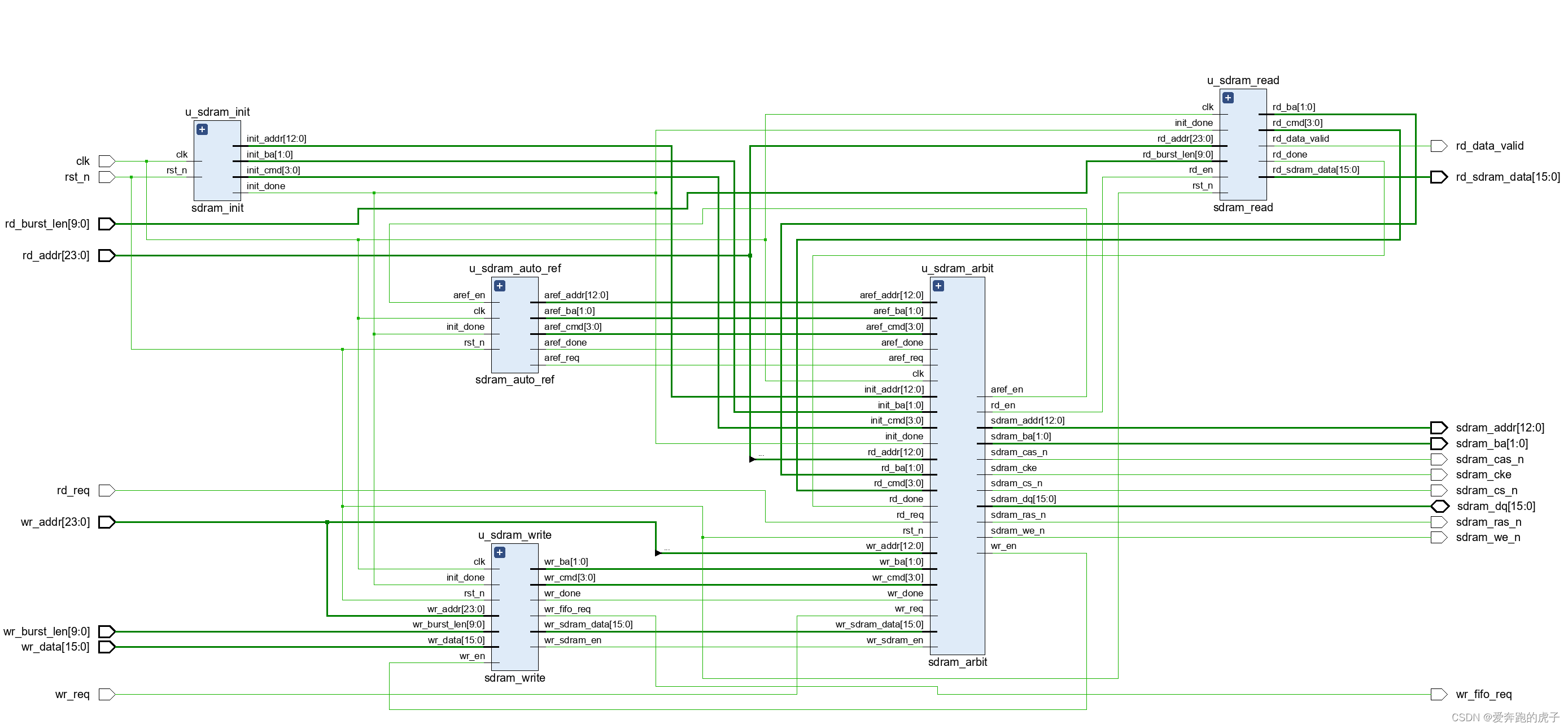
Task: Select the wr_burst_len[9:0] input port symbol
Action: [107, 632]
